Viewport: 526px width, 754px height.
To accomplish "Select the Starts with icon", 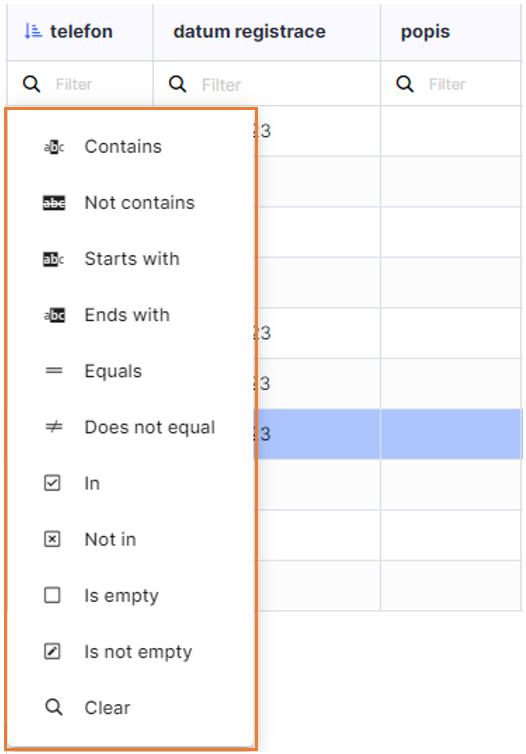I will (x=53, y=259).
